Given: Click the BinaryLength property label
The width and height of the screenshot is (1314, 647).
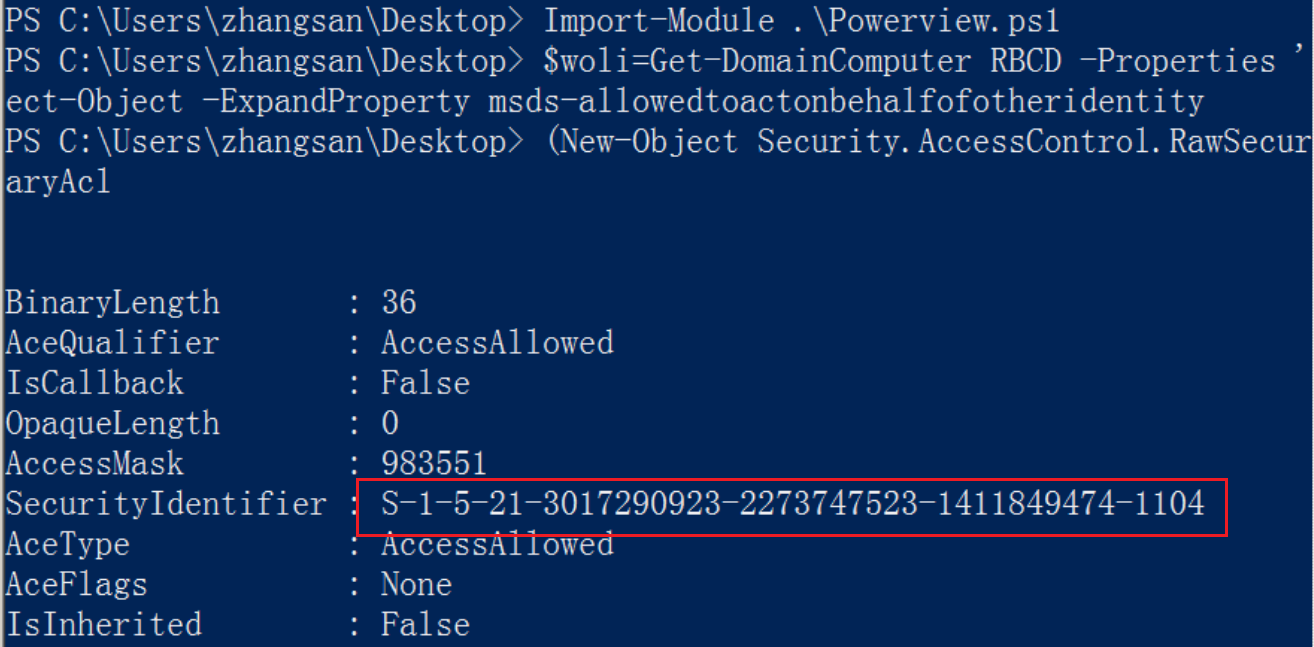Looking at the screenshot, I should 112,302.
